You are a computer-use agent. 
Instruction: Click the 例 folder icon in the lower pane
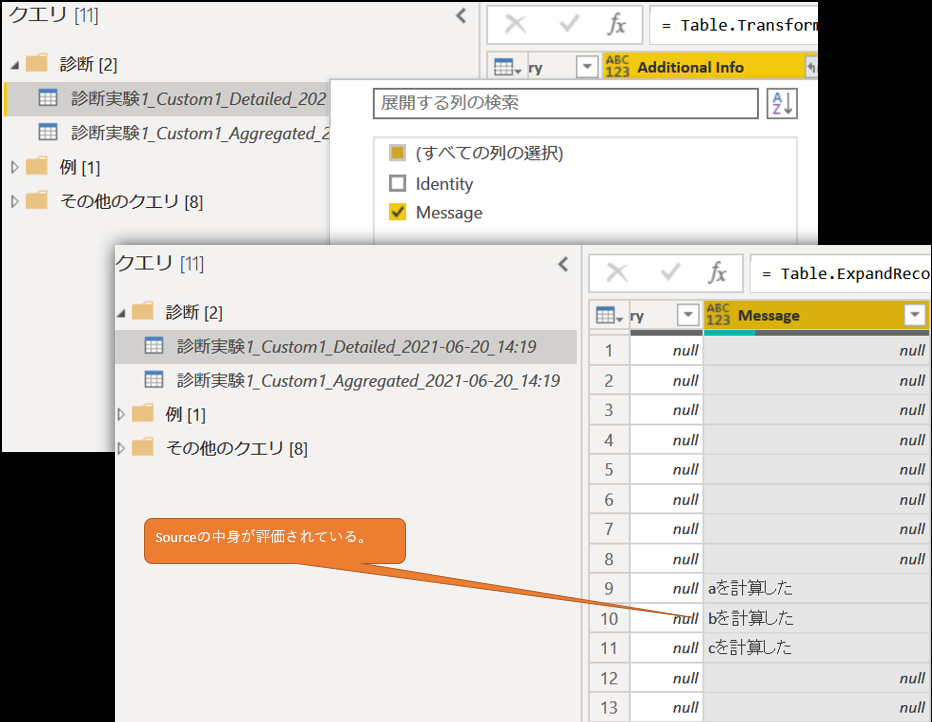pyautogui.click(x=143, y=413)
